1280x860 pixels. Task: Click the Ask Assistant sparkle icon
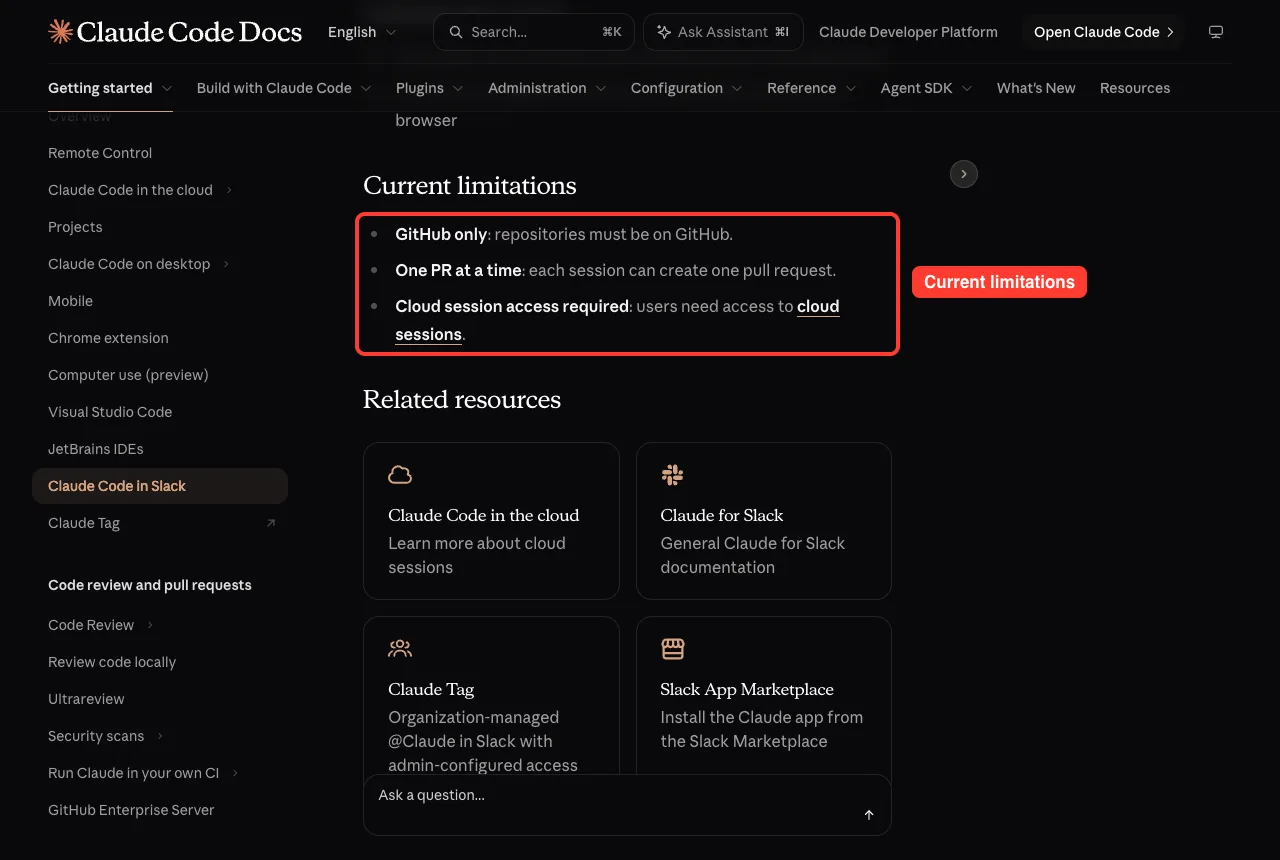(x=664, y=32)
